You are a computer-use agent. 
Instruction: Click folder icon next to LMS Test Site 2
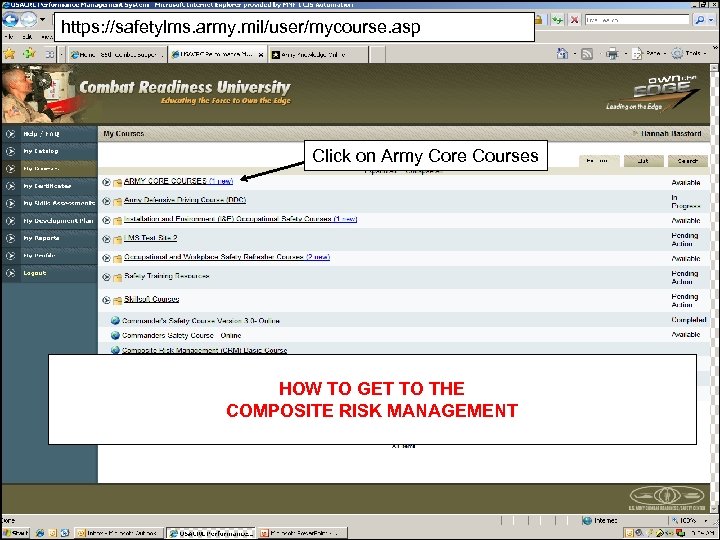coord(118,240)
